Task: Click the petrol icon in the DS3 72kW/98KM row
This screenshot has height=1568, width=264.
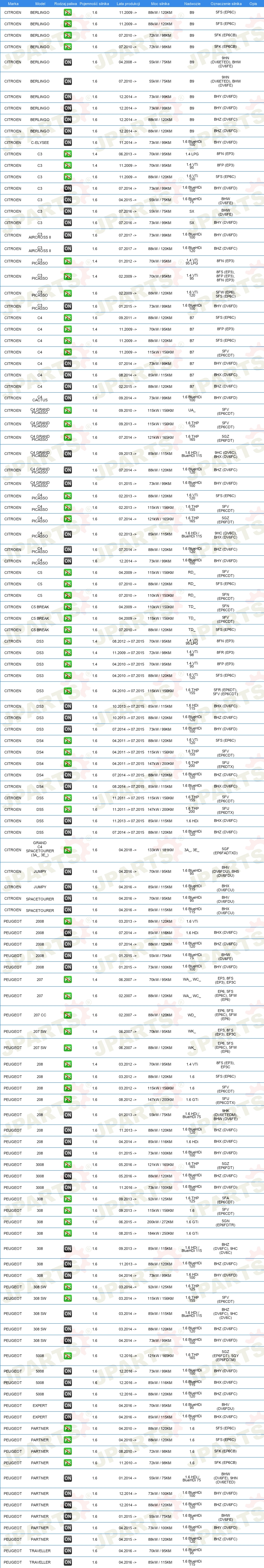Action: tap(68, 652)
